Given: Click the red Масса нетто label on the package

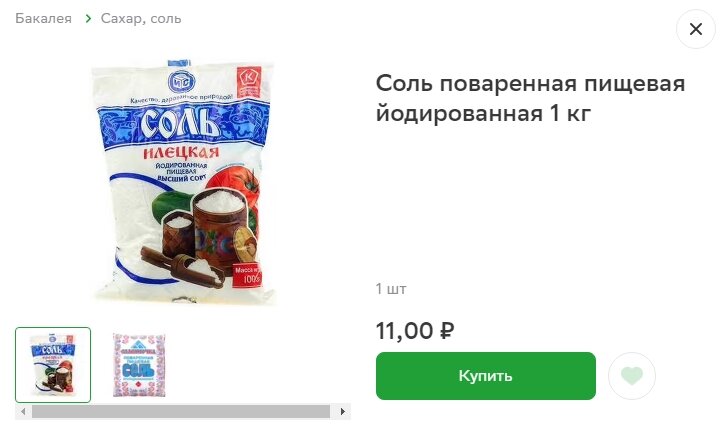Looking at the screenshot, I should pos(247,275).
